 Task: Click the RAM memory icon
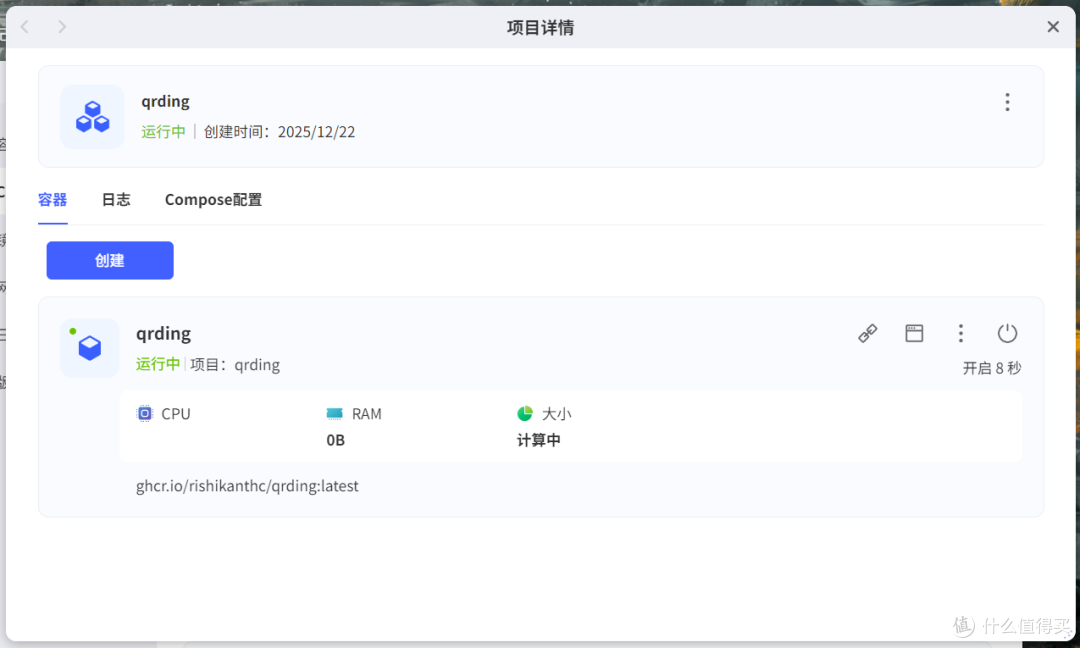(x=334, y=413)
